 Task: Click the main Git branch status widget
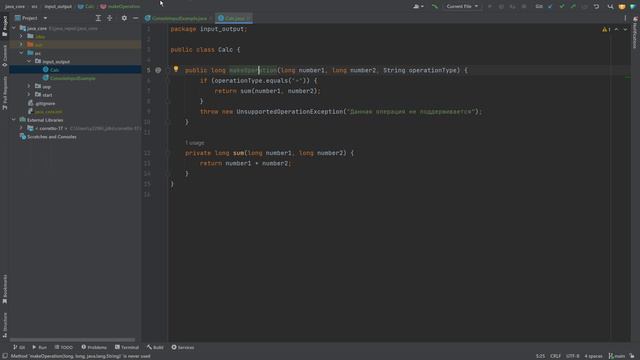(617, 356)
